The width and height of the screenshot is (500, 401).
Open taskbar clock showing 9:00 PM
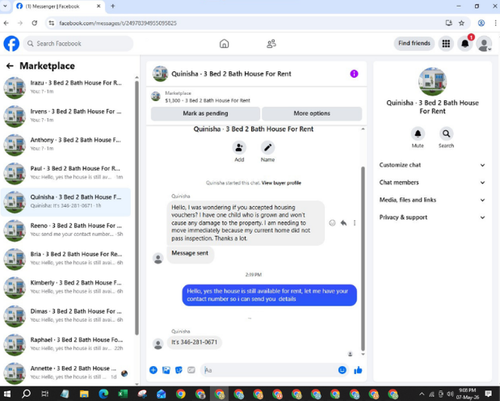coord(467,394)
